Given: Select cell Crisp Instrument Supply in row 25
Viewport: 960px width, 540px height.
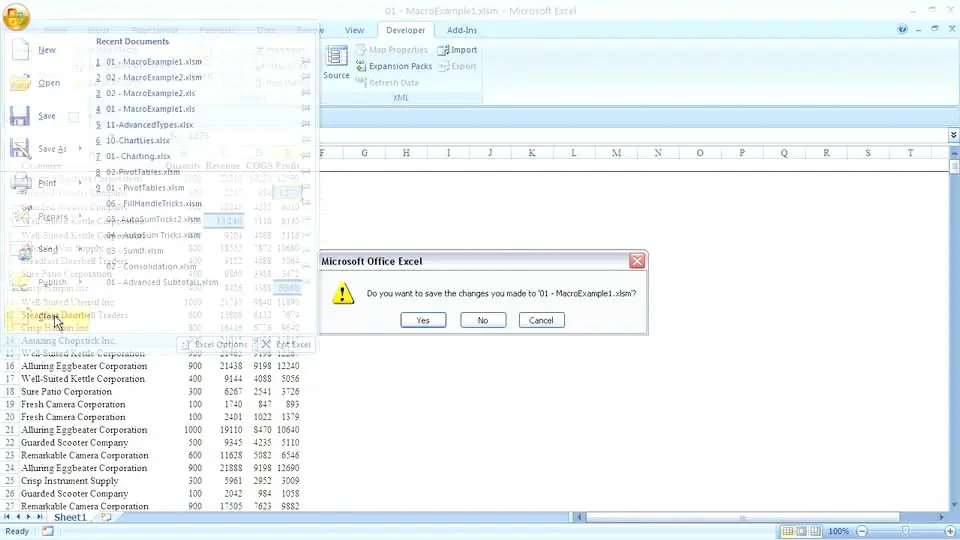Looking at the screenshot, I should pos(69,481).
